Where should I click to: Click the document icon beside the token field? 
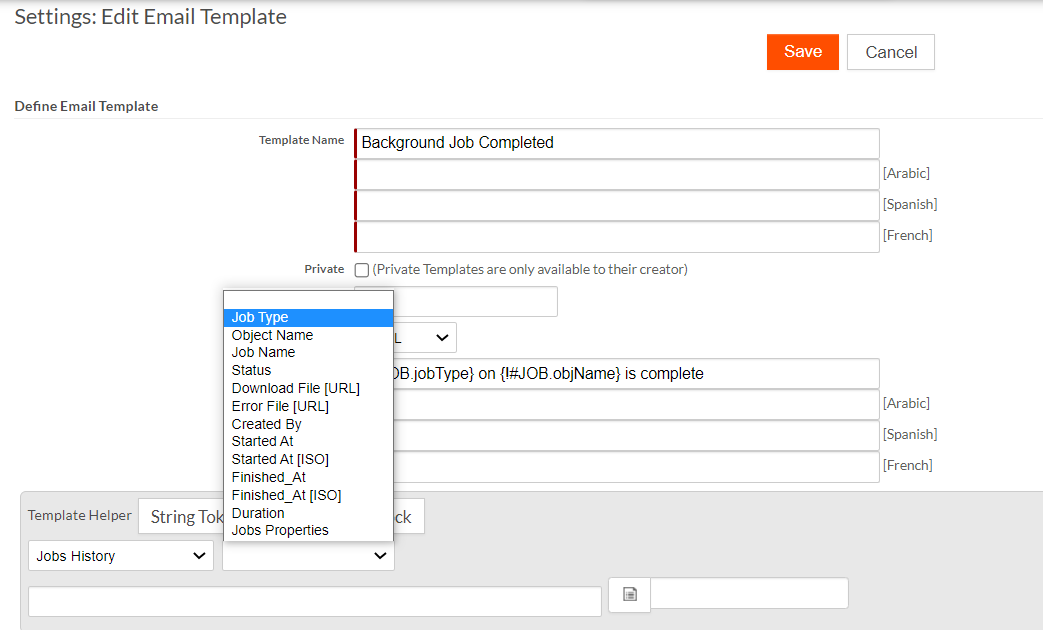click(x=629, y=594)
